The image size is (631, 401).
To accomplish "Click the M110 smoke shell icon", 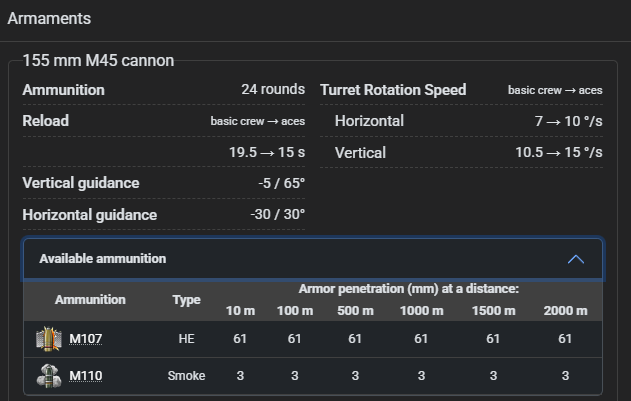I will pyautogui.click(x=48, y=376).
